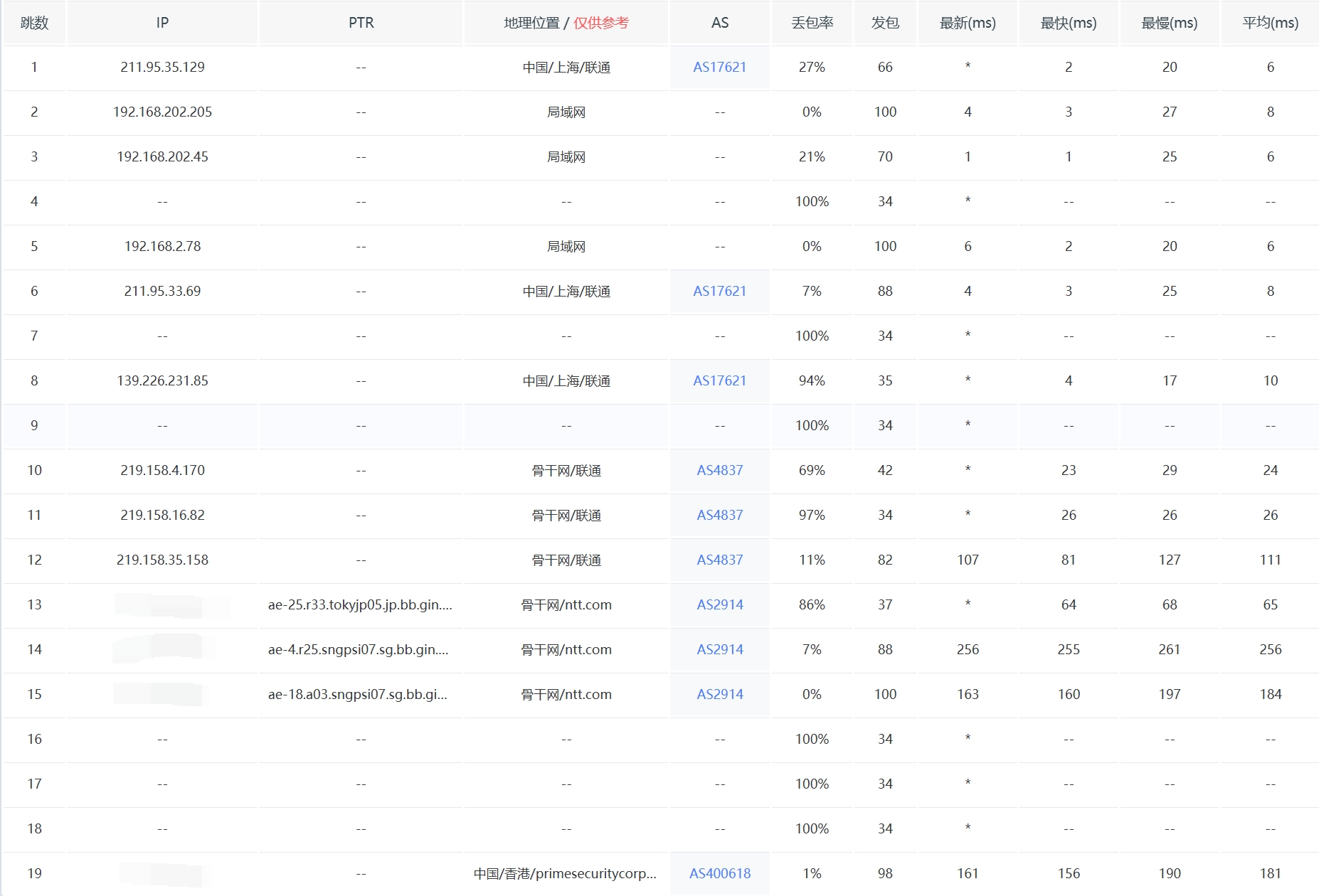Open the AS17621 link for hop 1
The width and height of the screenshot is (1319, 896).
(719, 67)
